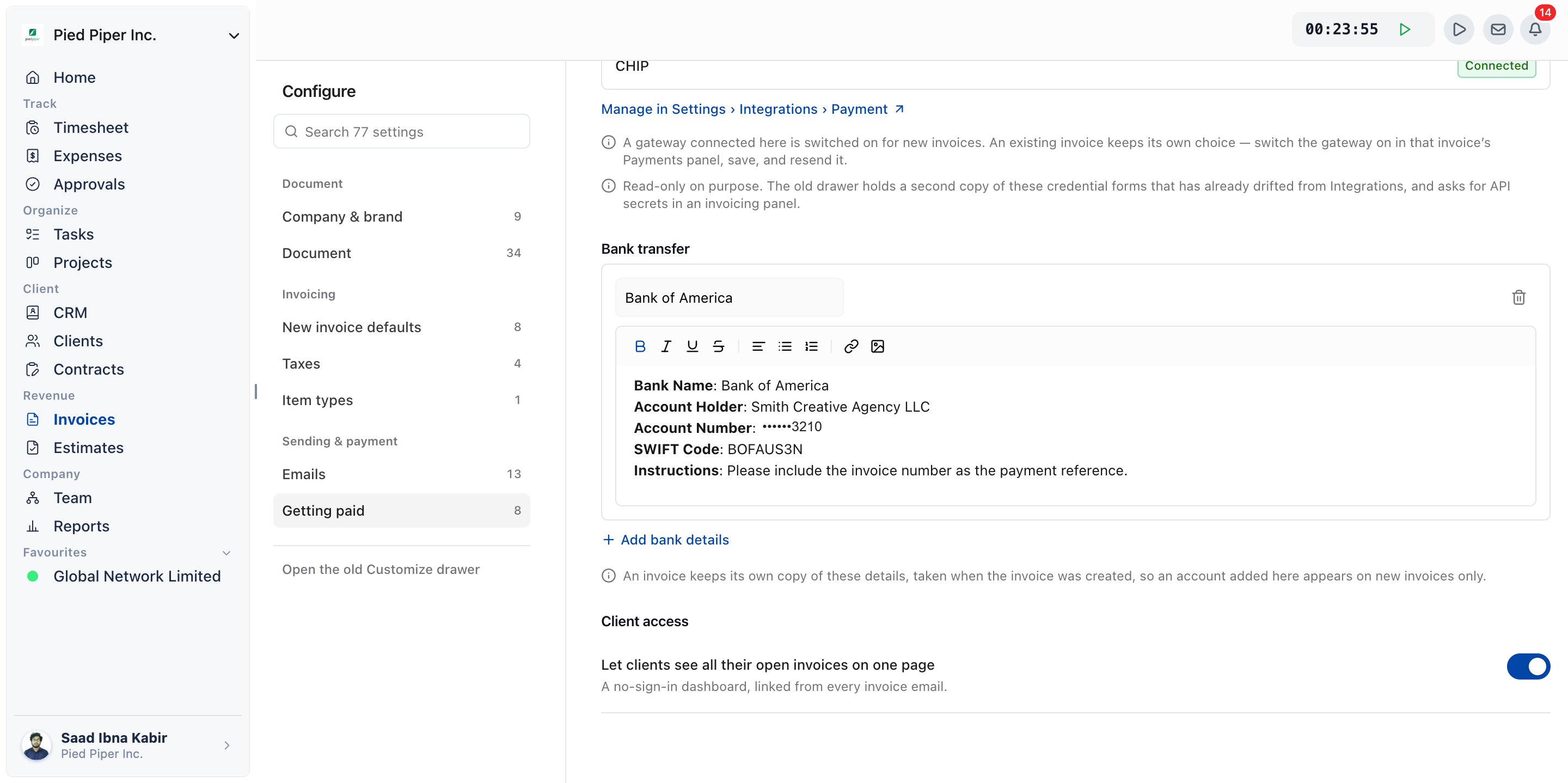Open the Emails settings section
Viewport: 1568px width, 783px height.
[x=401, y=474]
